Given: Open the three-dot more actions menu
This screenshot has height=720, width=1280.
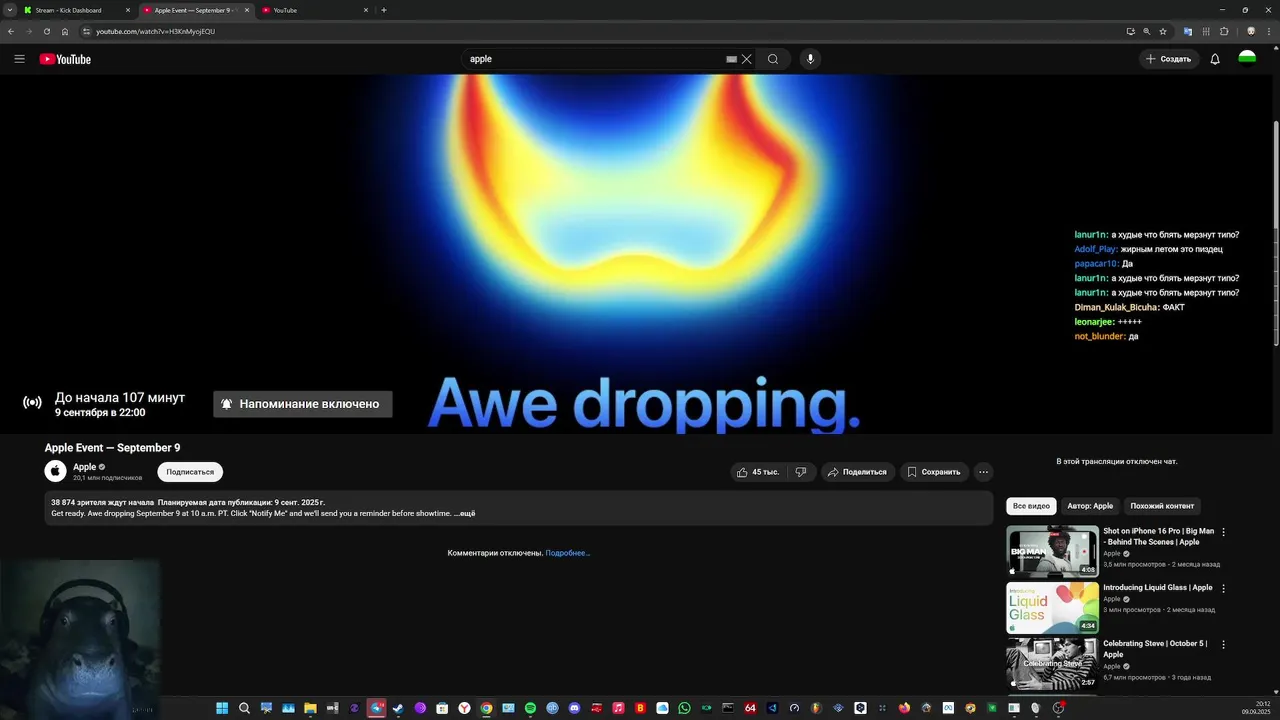Looking at the screenshot, I should (984, 472).
